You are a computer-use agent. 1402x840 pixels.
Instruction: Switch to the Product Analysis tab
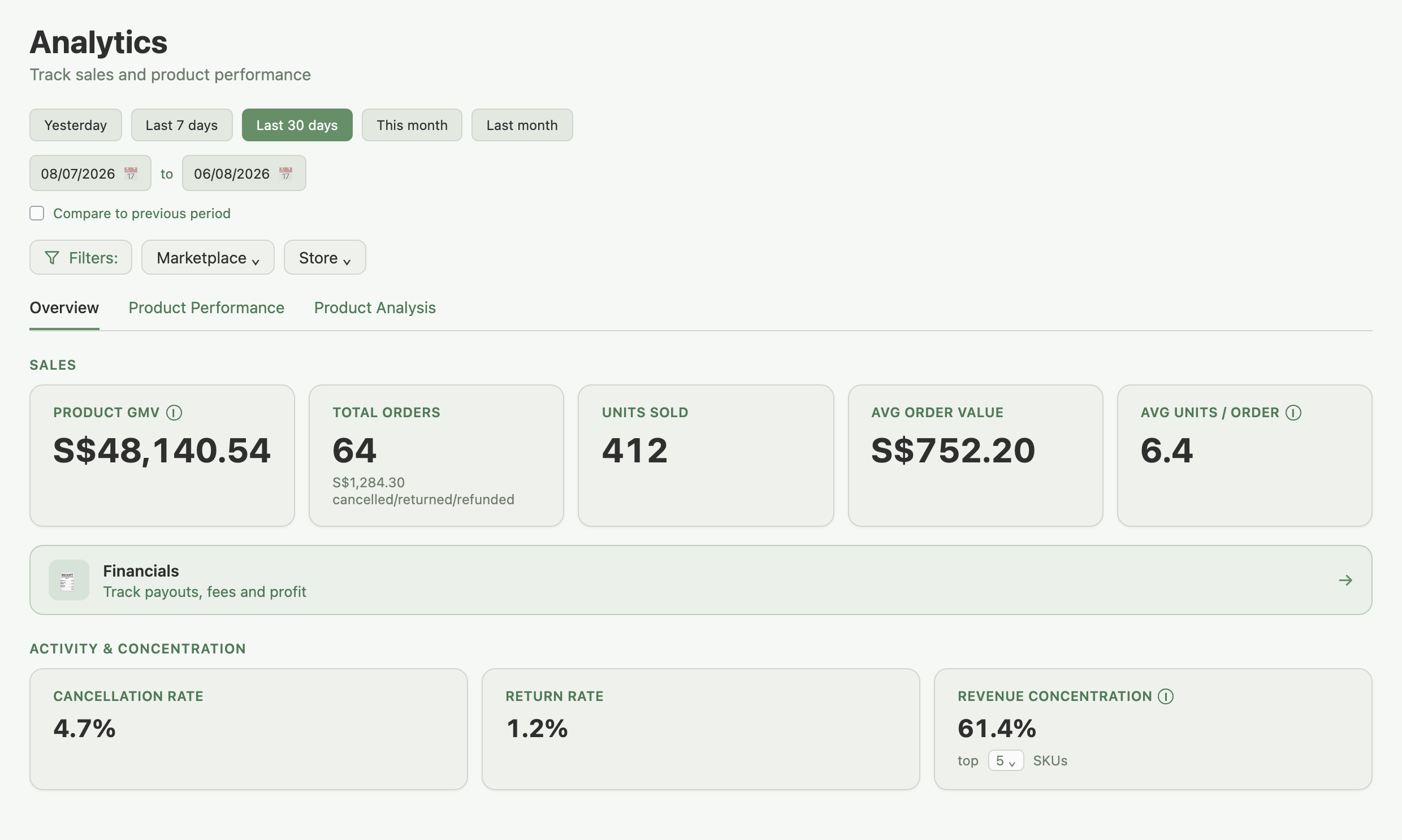375,308
